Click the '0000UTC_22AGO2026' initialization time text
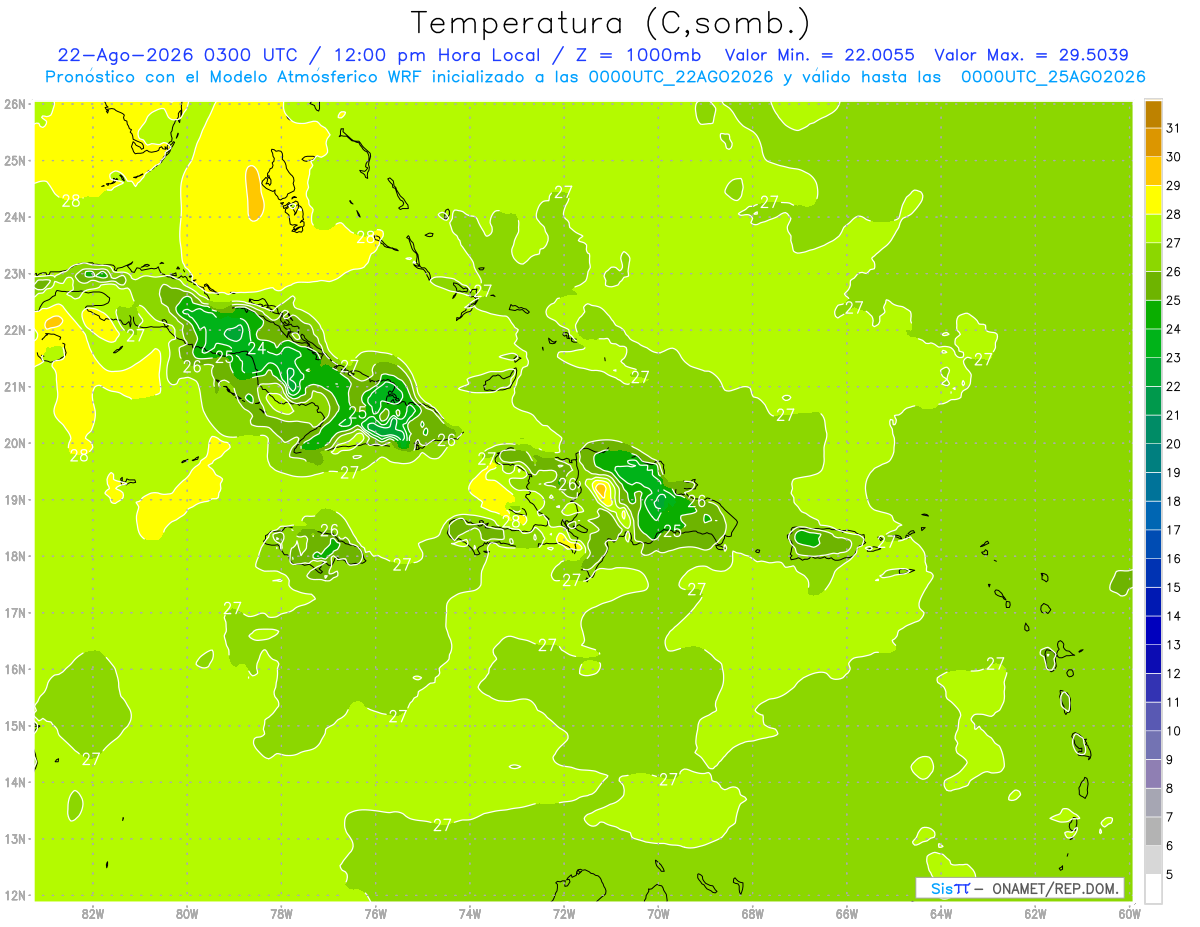 tap(681, 77)
